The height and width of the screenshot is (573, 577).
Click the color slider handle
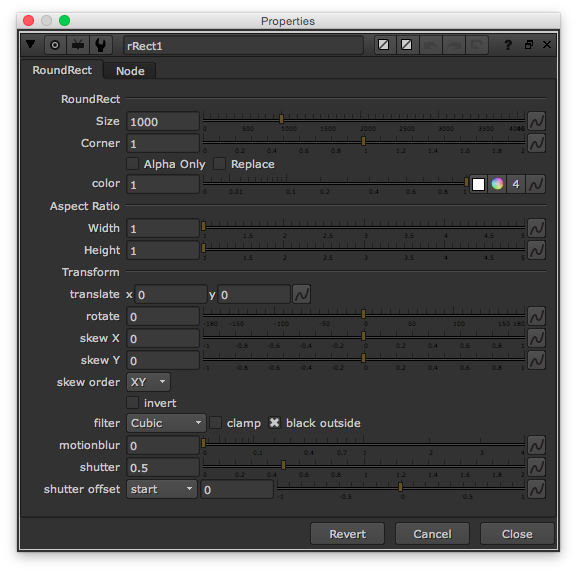pyautogui.click(x=466, y=182)
